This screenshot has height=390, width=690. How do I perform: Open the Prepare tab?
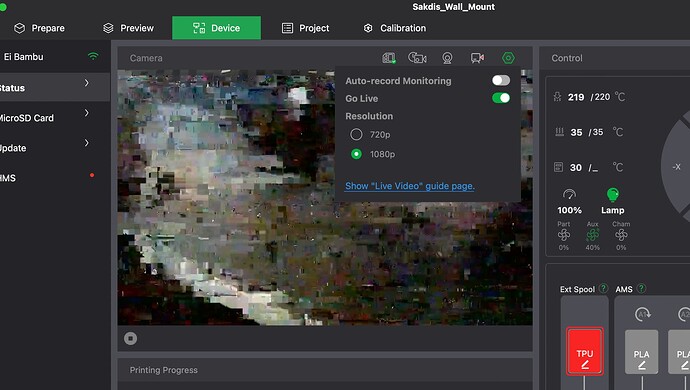pos(39,28)
